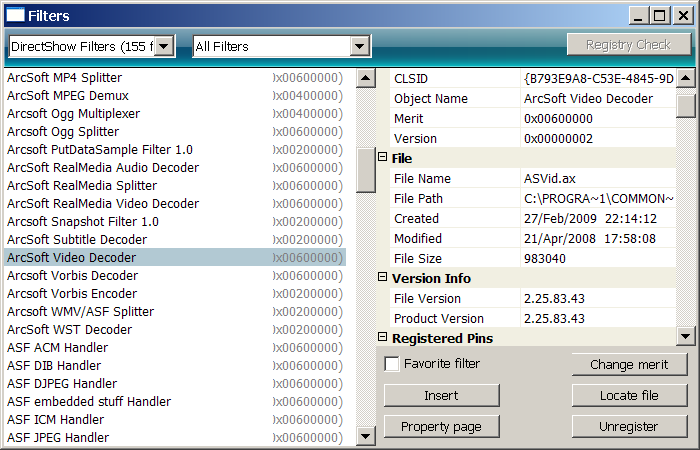Select ArcSoft RealMedia Splitter filter

coord(175,185)
